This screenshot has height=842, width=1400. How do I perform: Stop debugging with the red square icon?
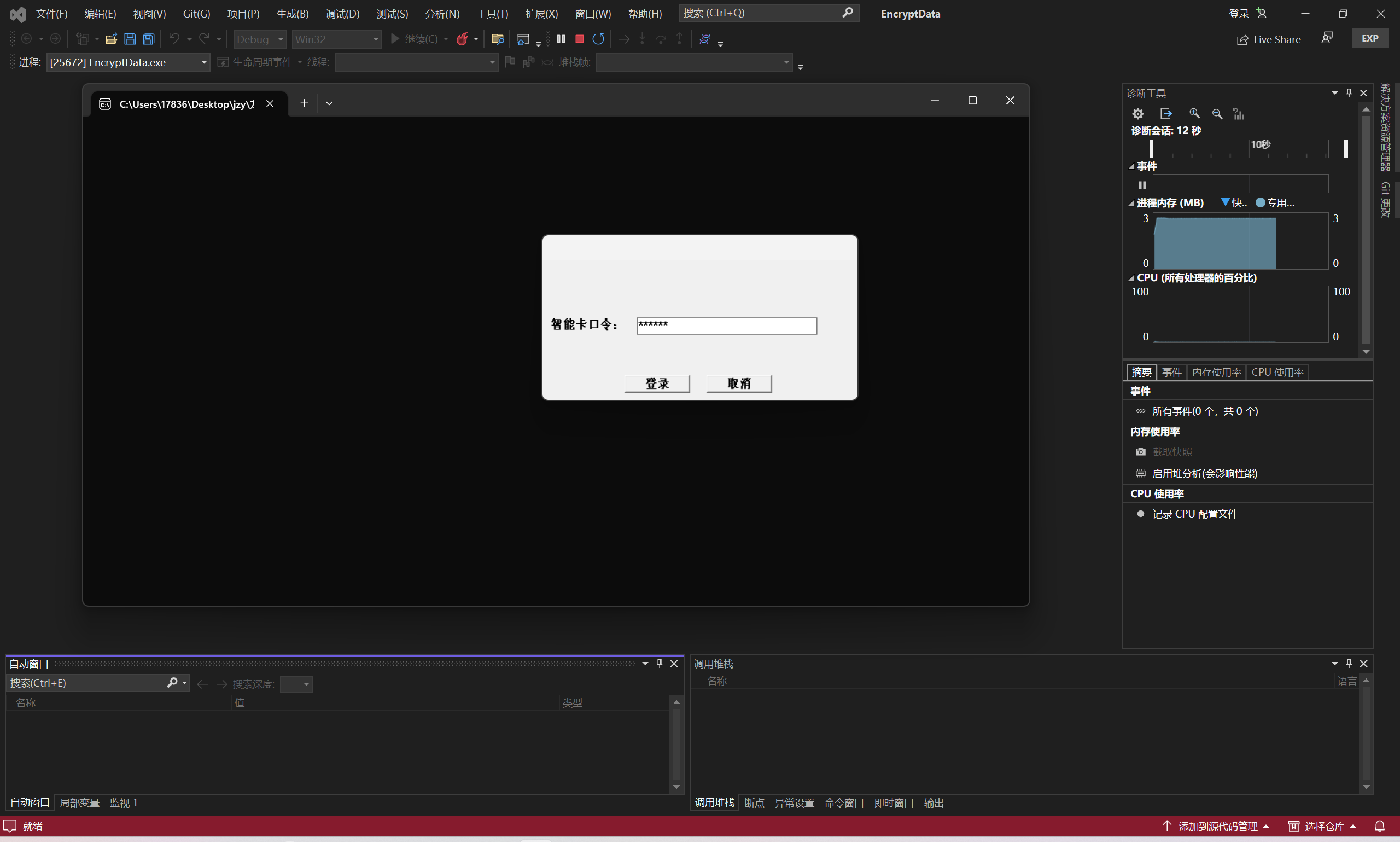pyautogui.click(x=580, y=39)
